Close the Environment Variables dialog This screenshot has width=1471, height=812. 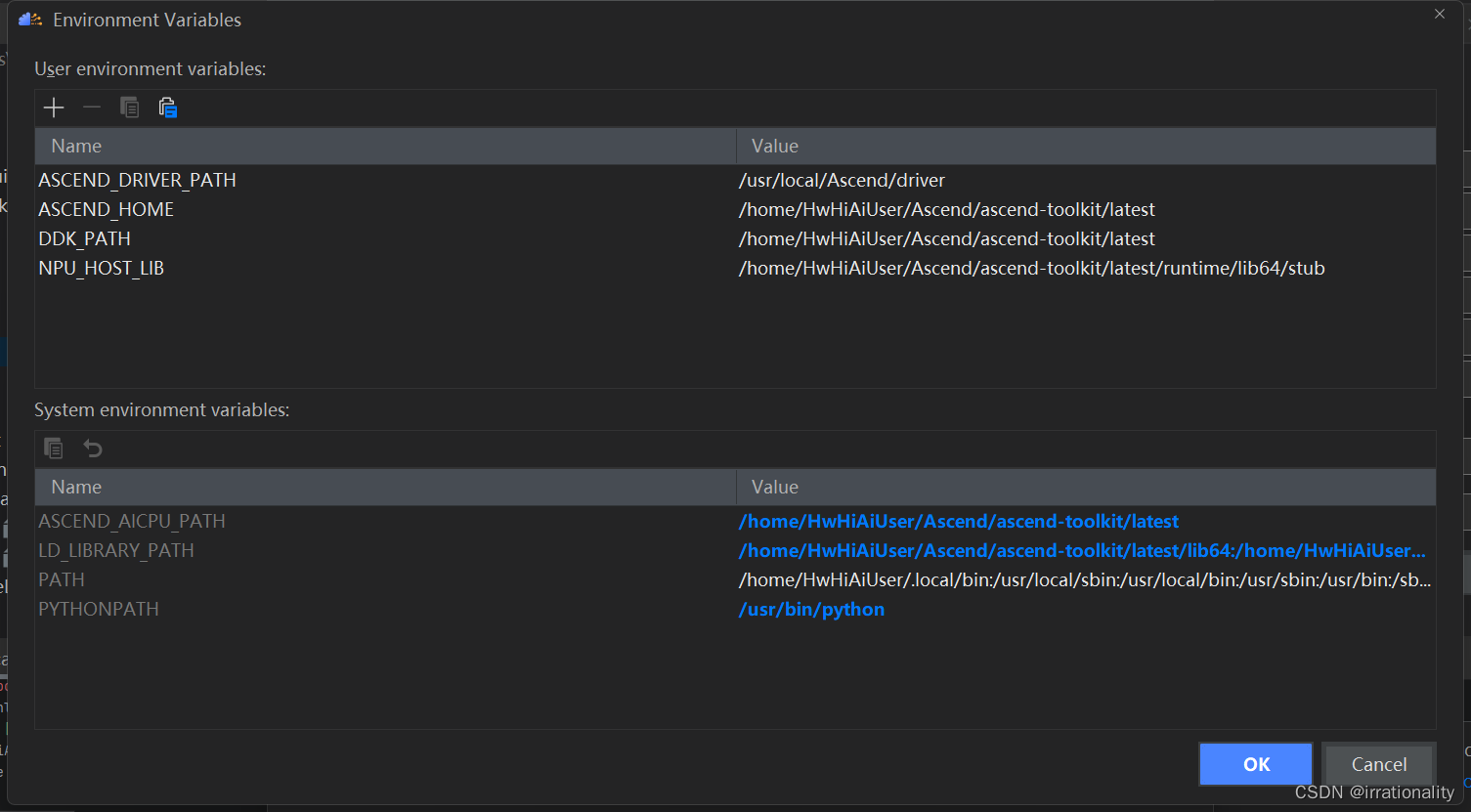[x=1440, y=14]
